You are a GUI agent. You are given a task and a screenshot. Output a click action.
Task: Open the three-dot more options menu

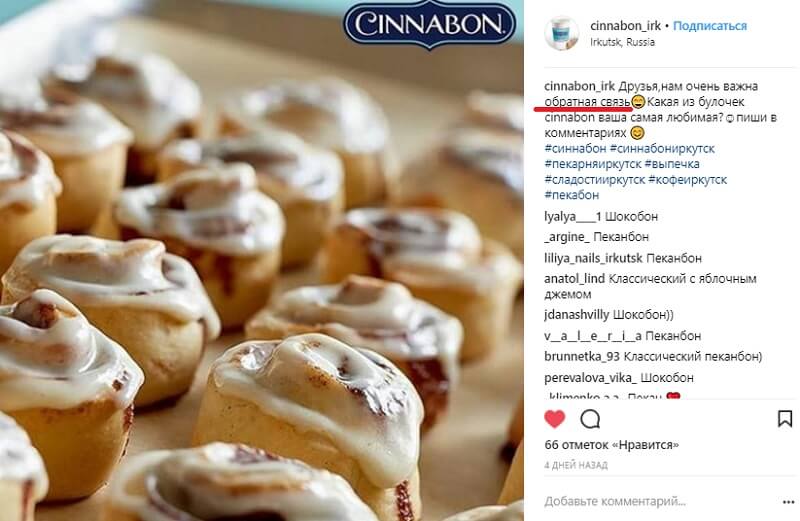click(x=788, y=503)
